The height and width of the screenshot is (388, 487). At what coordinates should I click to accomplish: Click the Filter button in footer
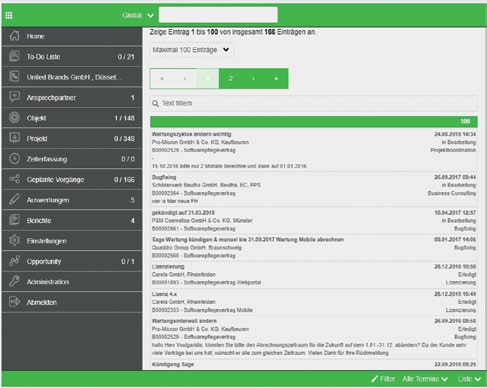[383, 379]
